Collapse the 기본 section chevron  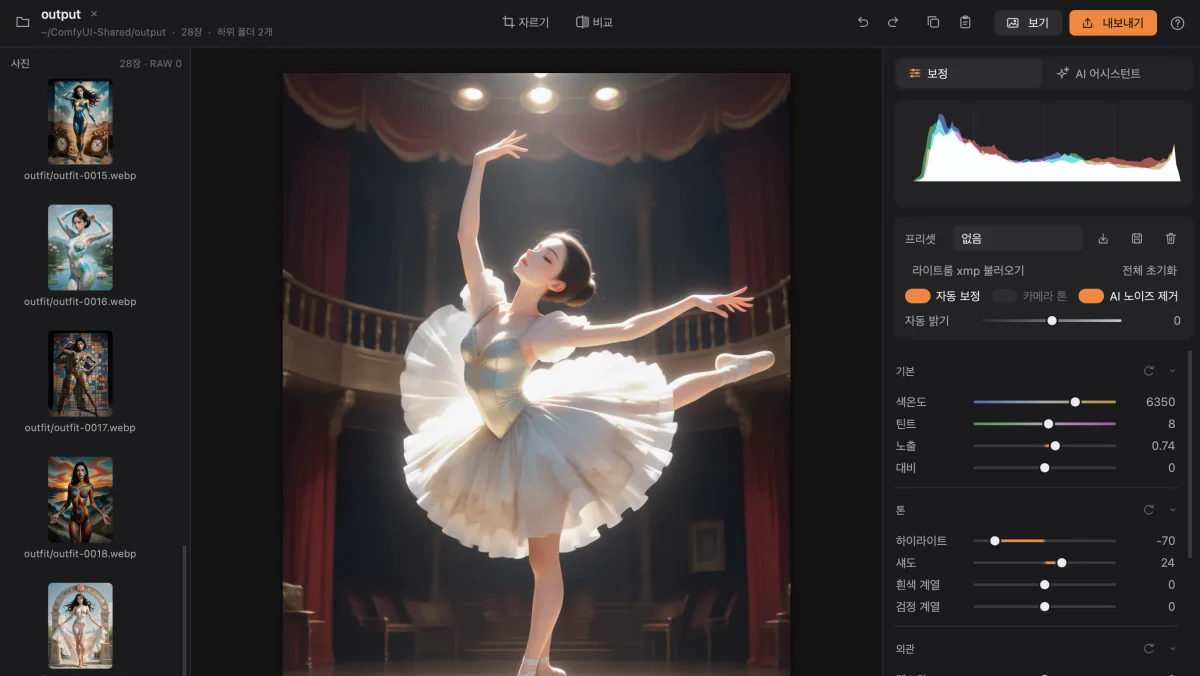tap(1172, 371)
